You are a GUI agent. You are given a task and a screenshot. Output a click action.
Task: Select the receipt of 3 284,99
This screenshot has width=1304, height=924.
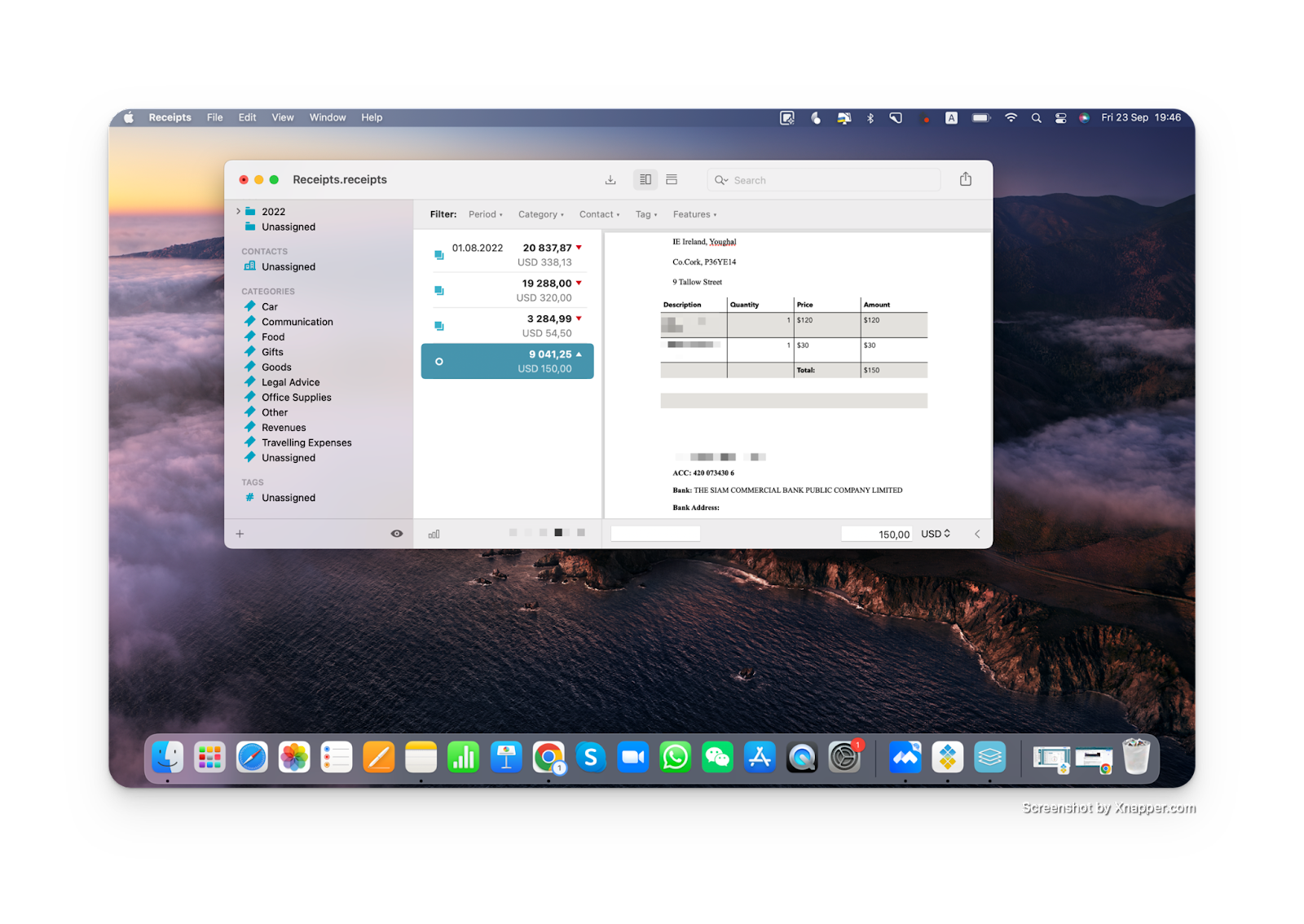click(x=508, y=326)
